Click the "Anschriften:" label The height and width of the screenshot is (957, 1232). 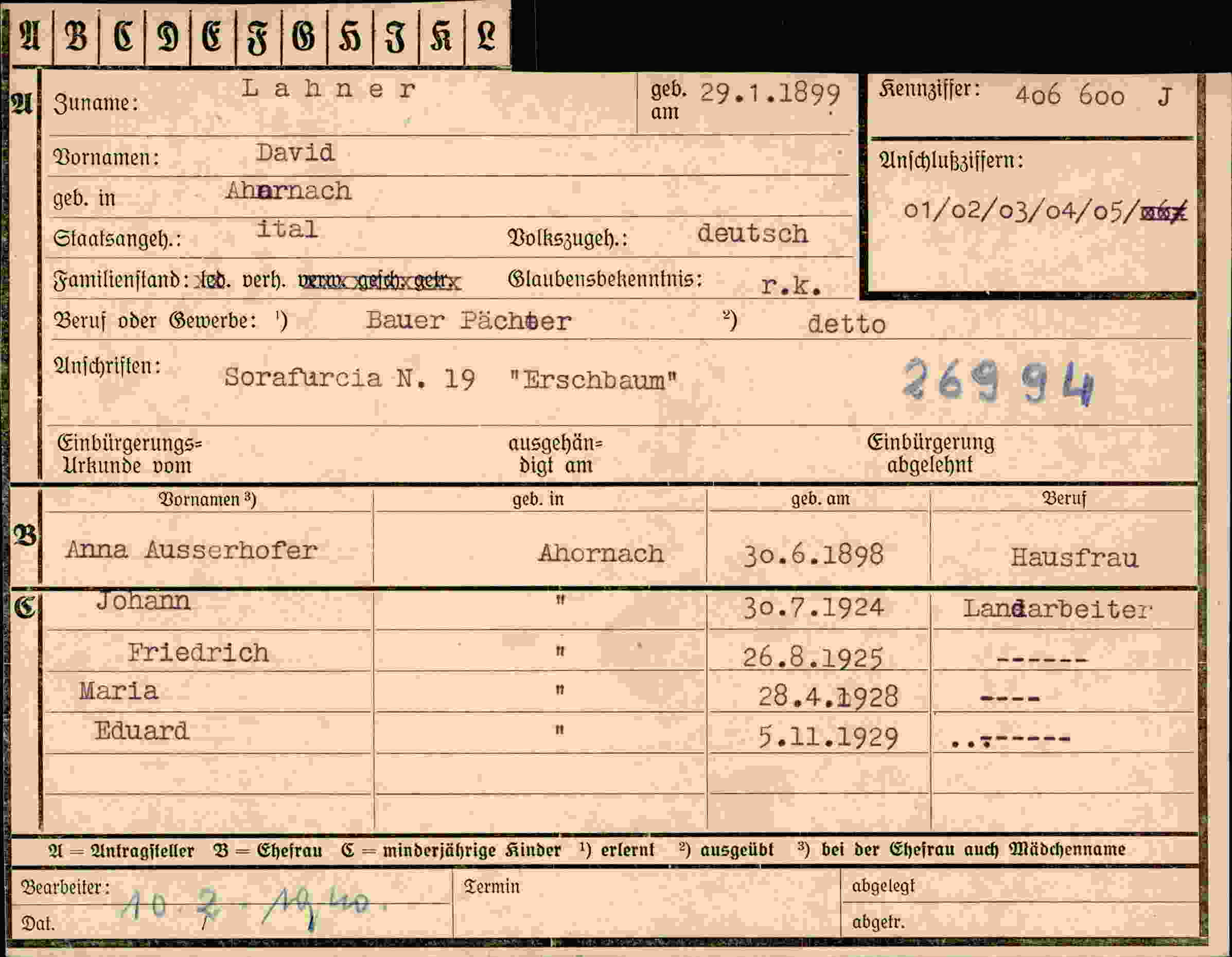coord(107,366)
